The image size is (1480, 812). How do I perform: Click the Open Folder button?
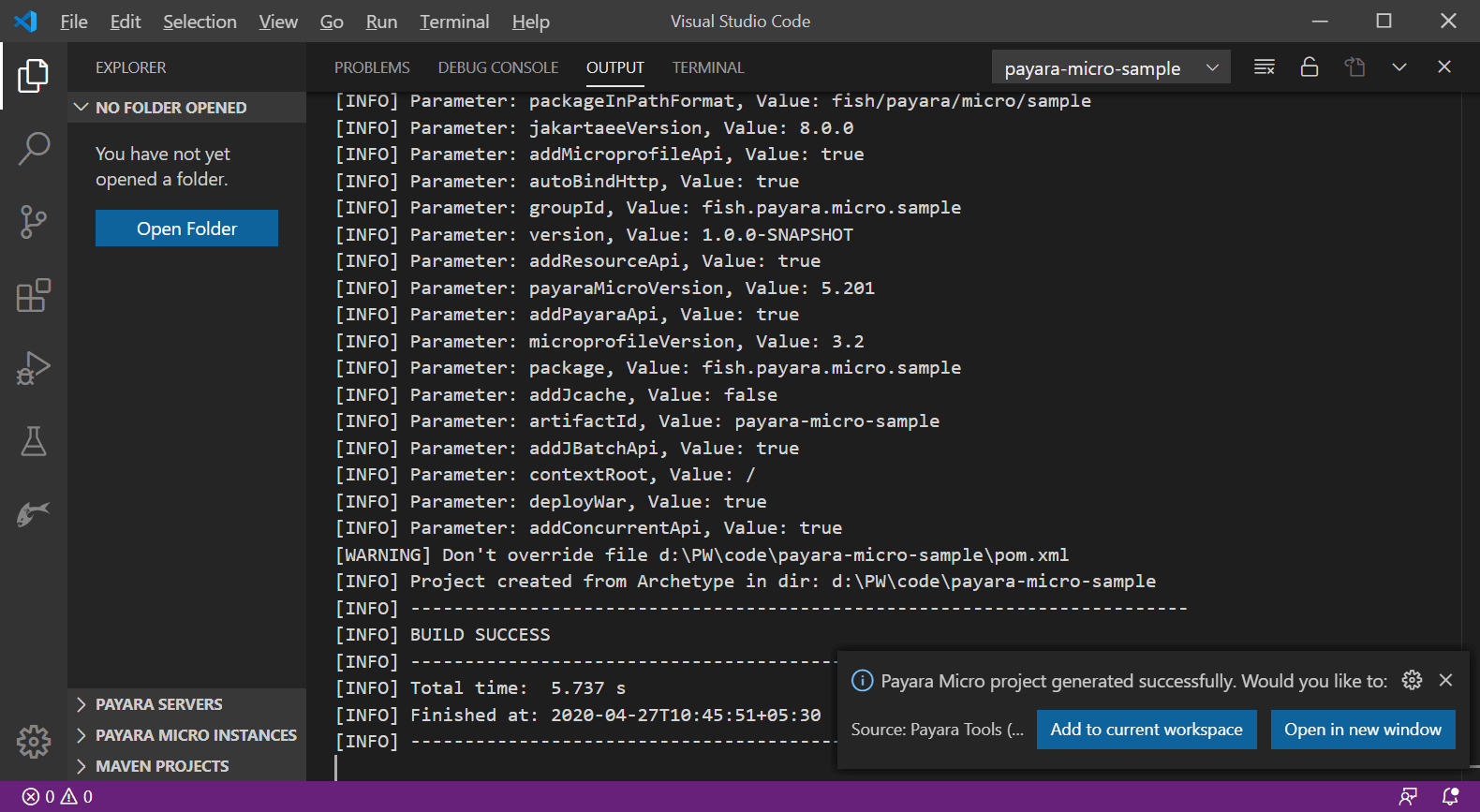click(186, 229)
